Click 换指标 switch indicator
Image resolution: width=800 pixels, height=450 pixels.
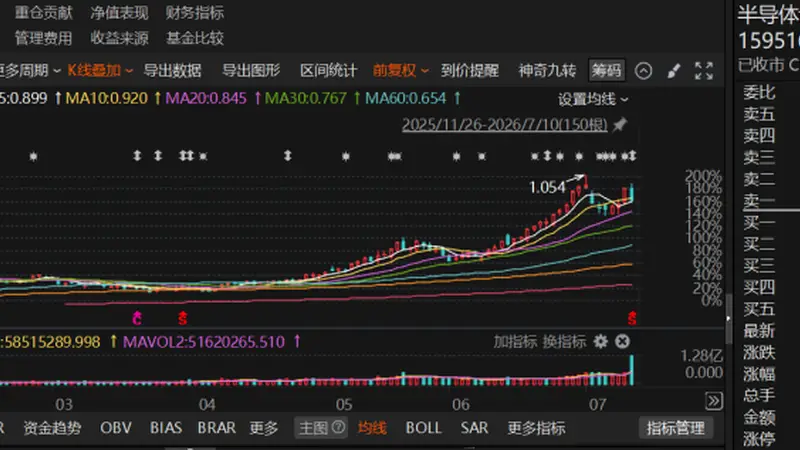coord(564,341)
